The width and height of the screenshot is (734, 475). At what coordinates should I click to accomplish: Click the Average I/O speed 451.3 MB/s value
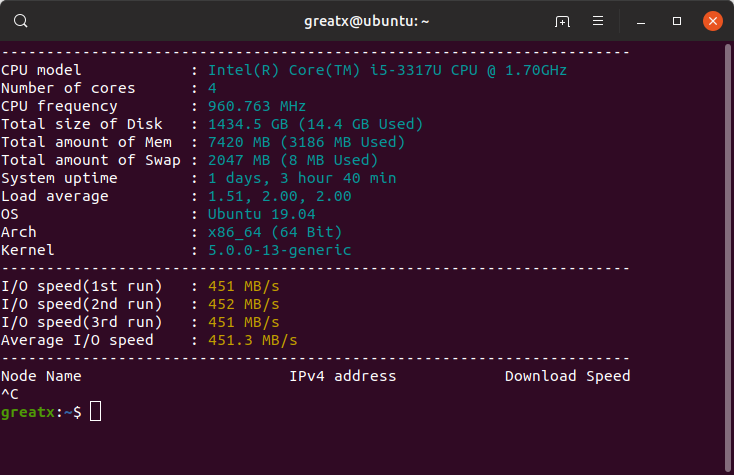coord(252,340)
